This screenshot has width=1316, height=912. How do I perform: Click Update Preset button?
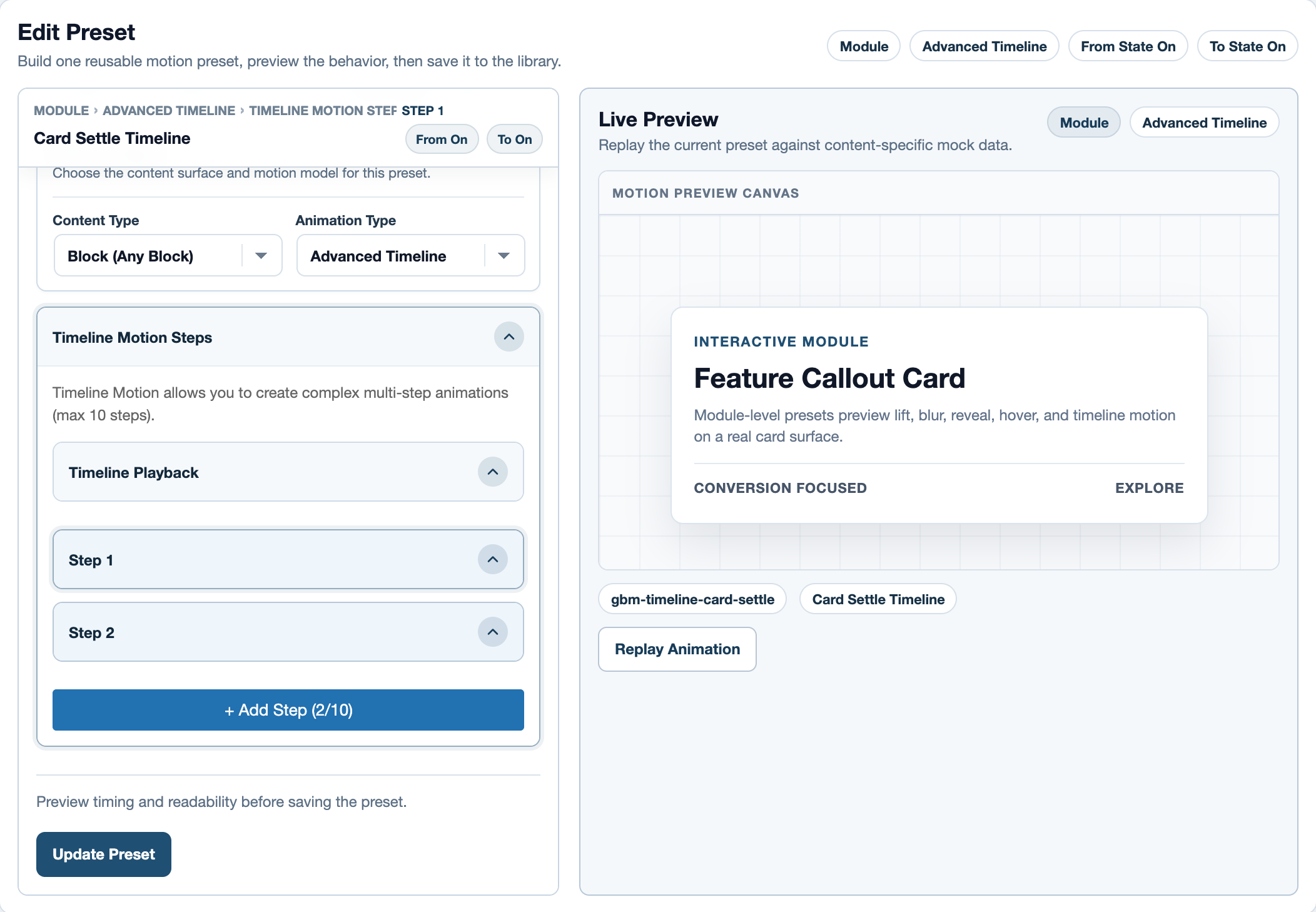pos(104,854)
